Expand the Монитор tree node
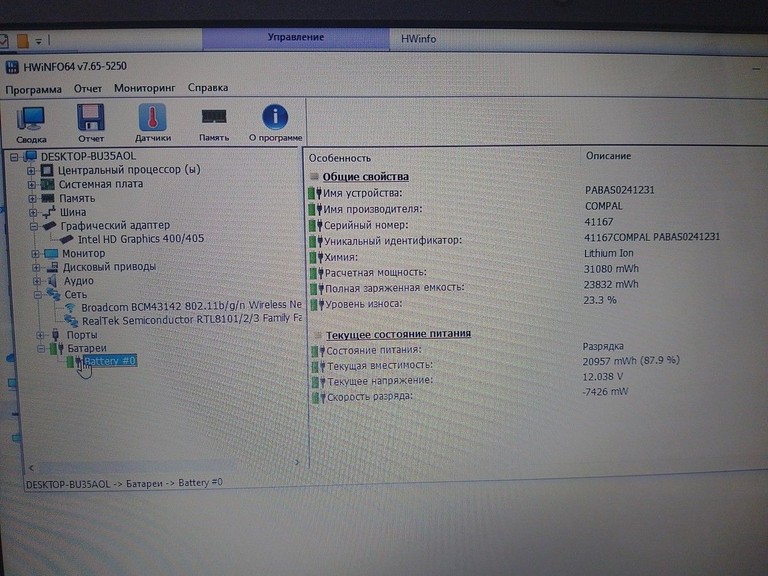This screenshot has width=768, height=576. [x=35, y=254]
